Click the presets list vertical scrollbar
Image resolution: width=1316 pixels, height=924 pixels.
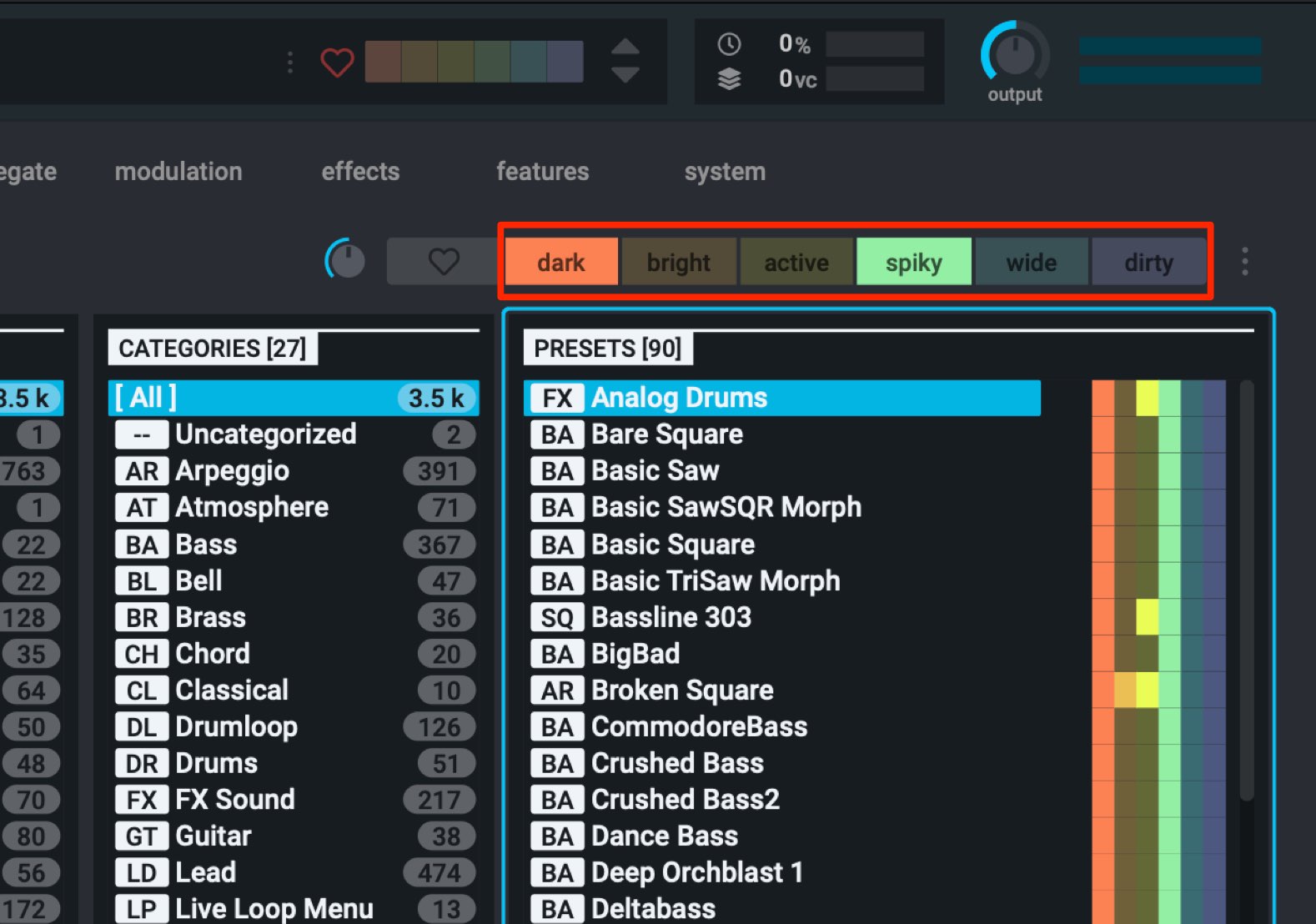pos(1247,590)
